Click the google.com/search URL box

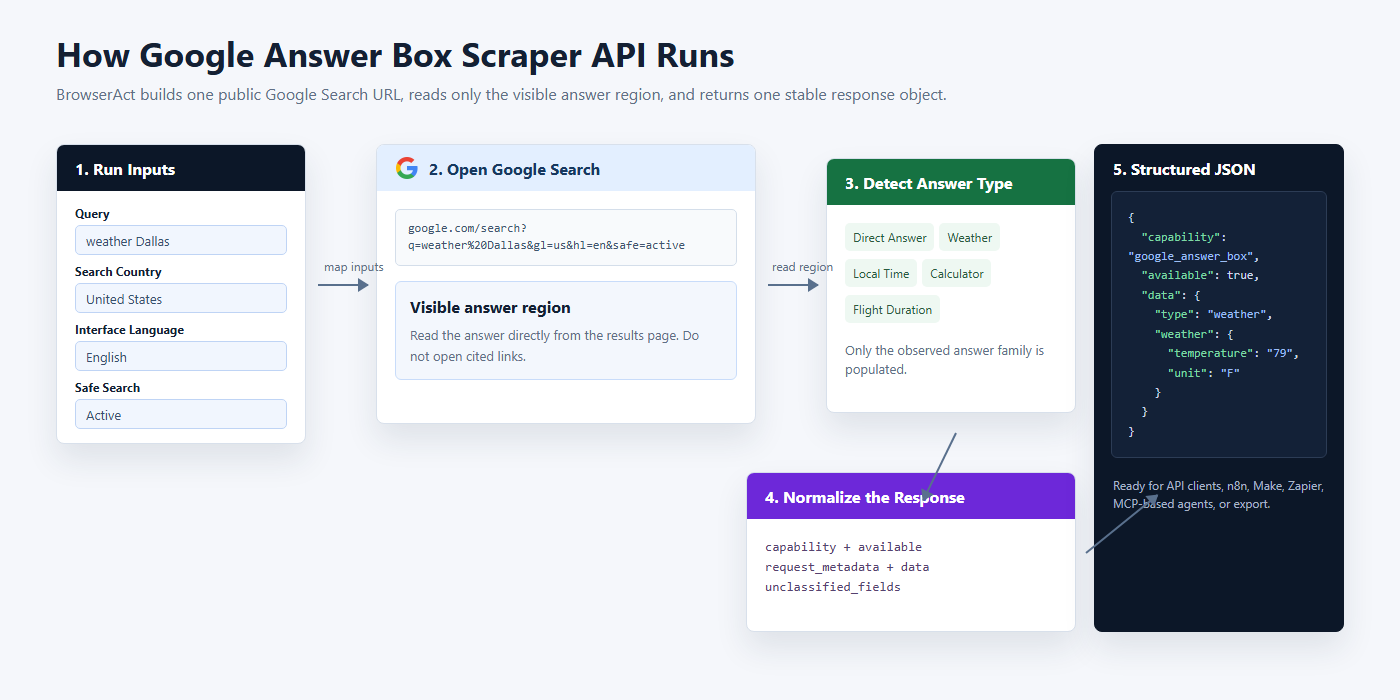(566, 237)
